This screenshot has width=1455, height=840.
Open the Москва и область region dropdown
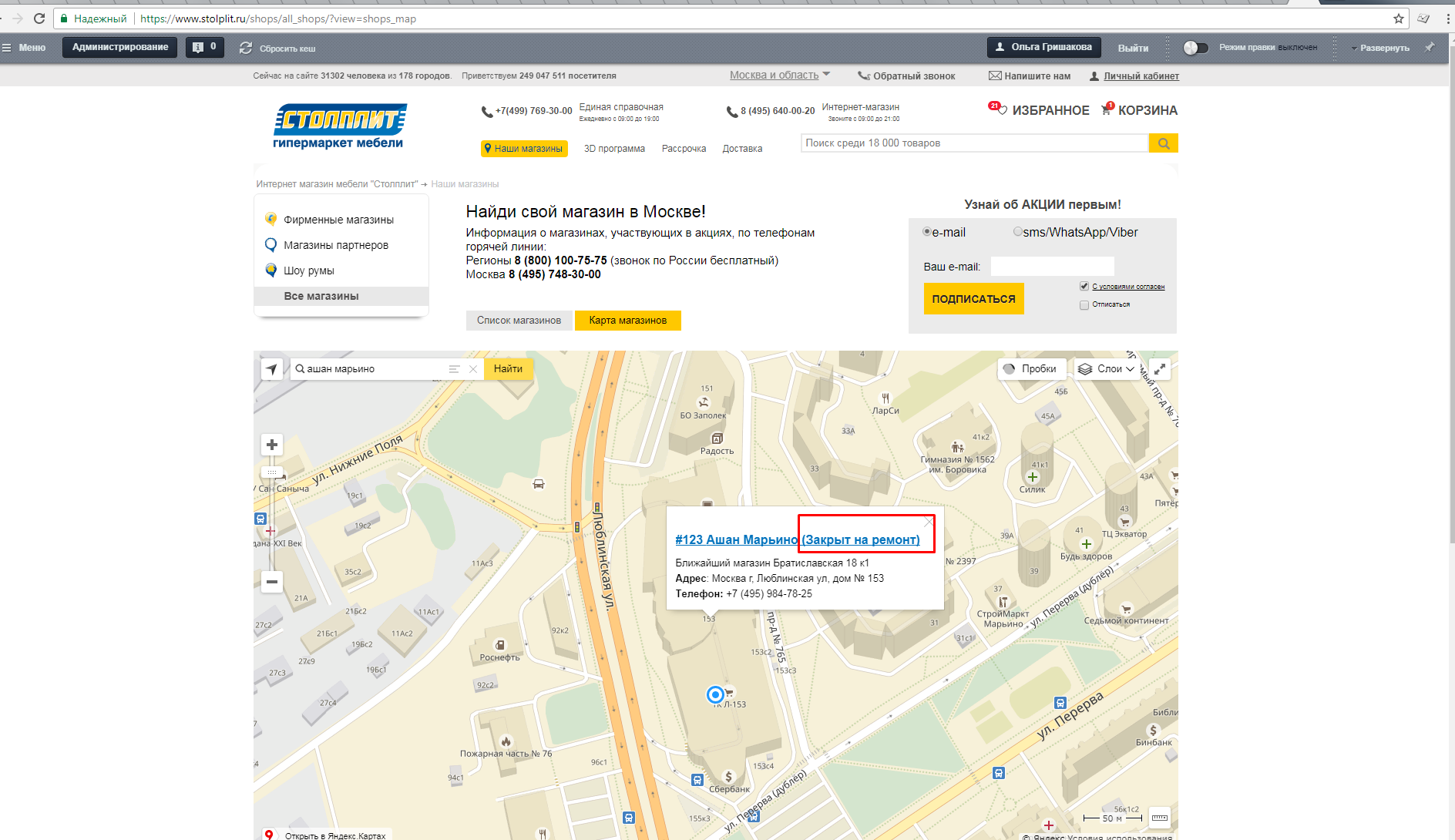click(x=780, y=75)
